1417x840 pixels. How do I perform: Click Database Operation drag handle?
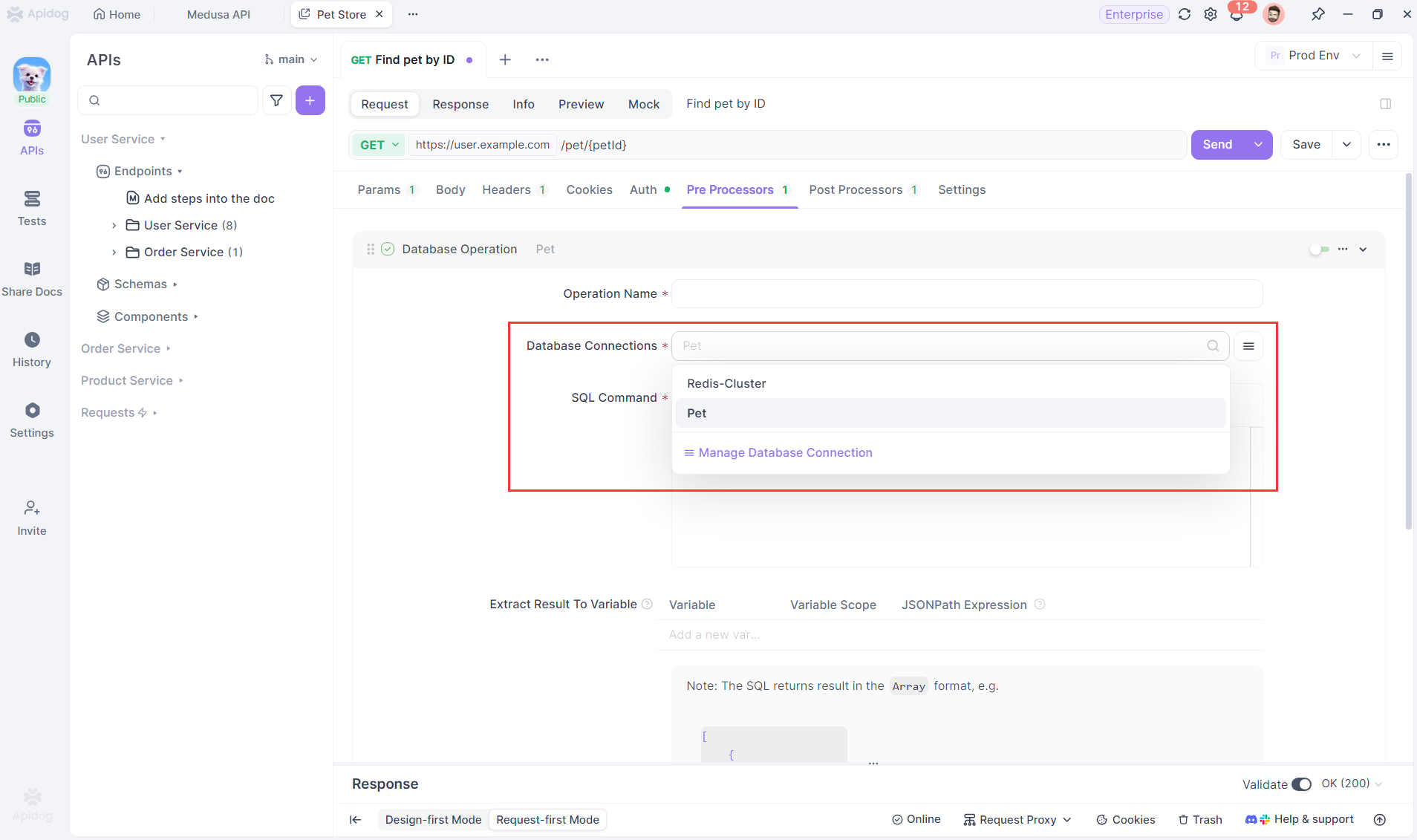point(371,250)
